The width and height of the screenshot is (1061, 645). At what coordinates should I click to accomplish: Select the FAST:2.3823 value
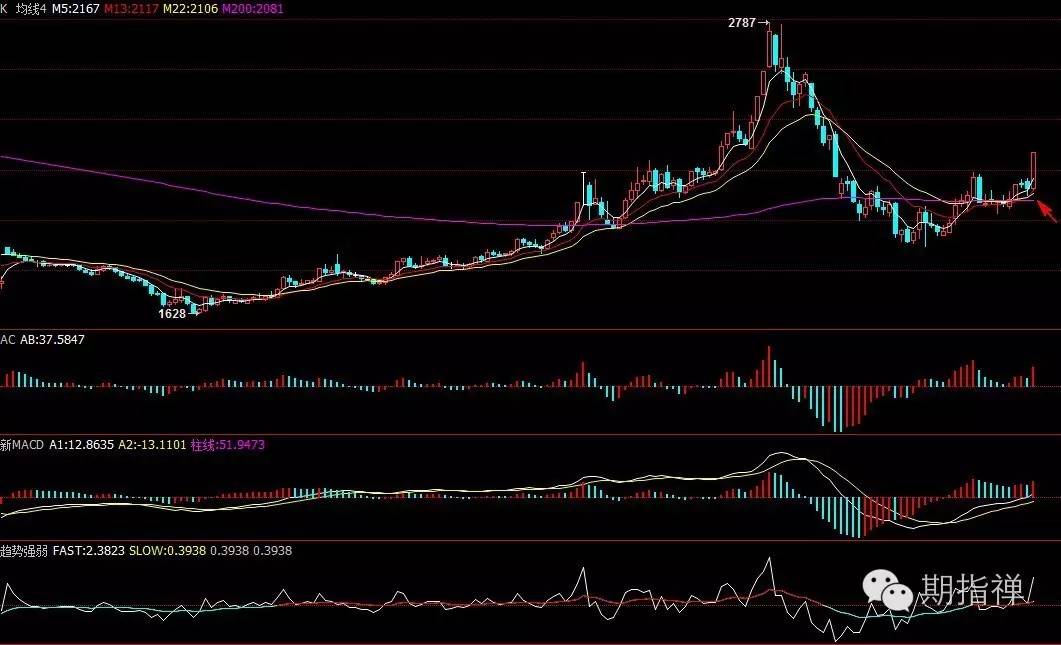(x=89, y=550)
